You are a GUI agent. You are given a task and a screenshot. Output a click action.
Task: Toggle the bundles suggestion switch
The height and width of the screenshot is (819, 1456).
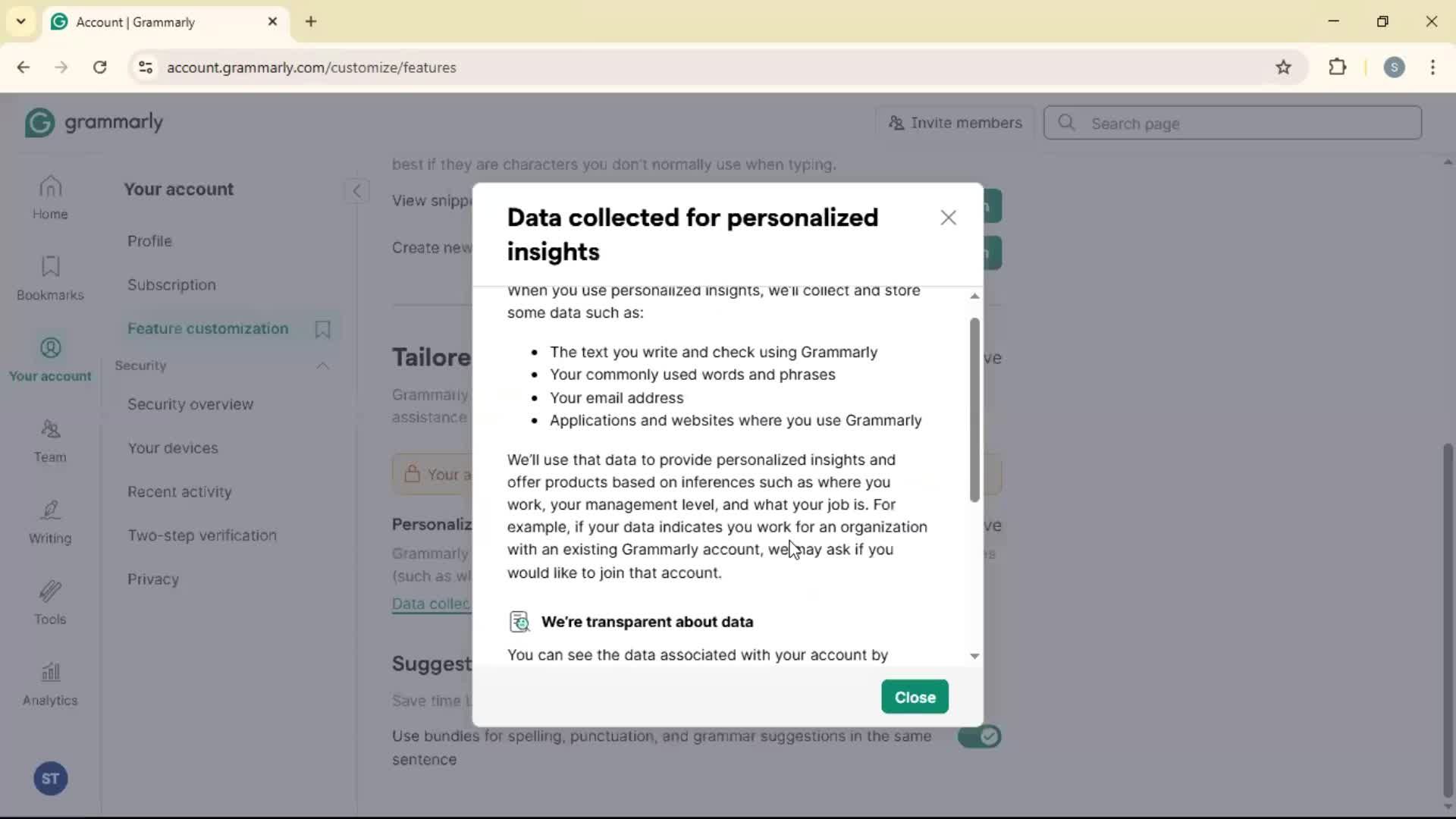click(979, 736)
